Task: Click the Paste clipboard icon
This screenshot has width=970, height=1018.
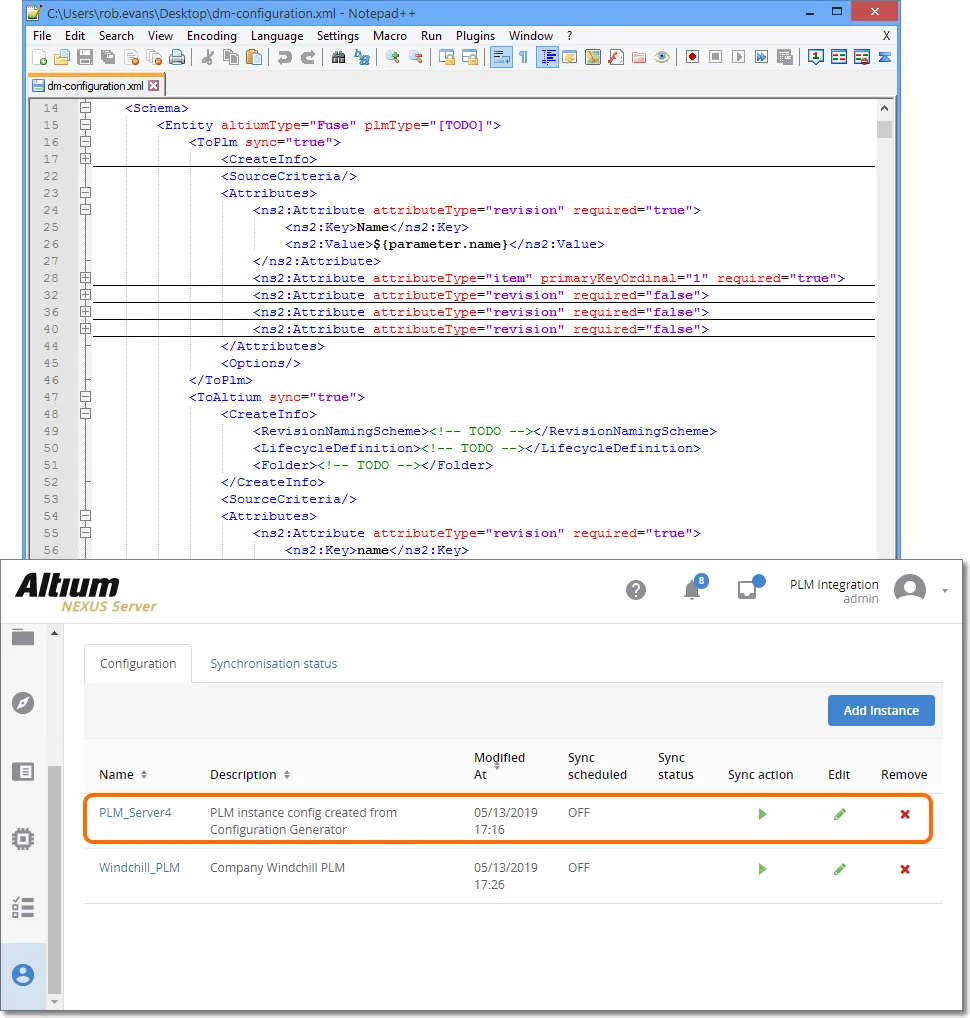Action: coord(254,58)
